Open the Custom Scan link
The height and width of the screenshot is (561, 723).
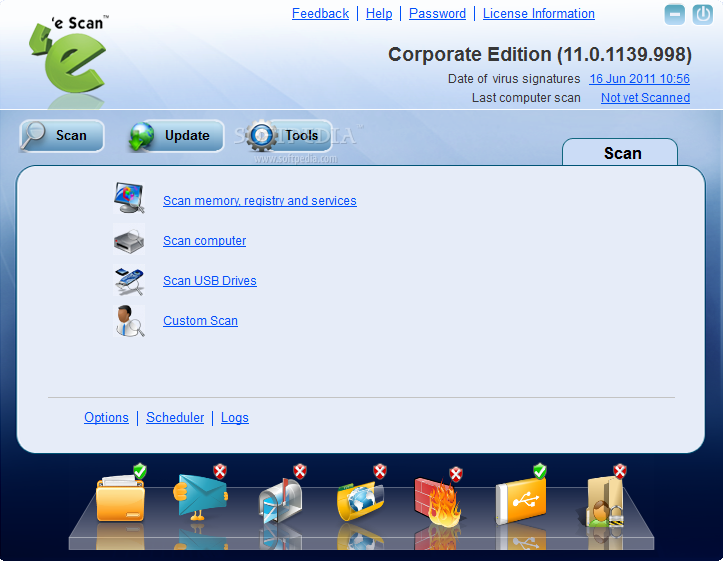point(201,321)
